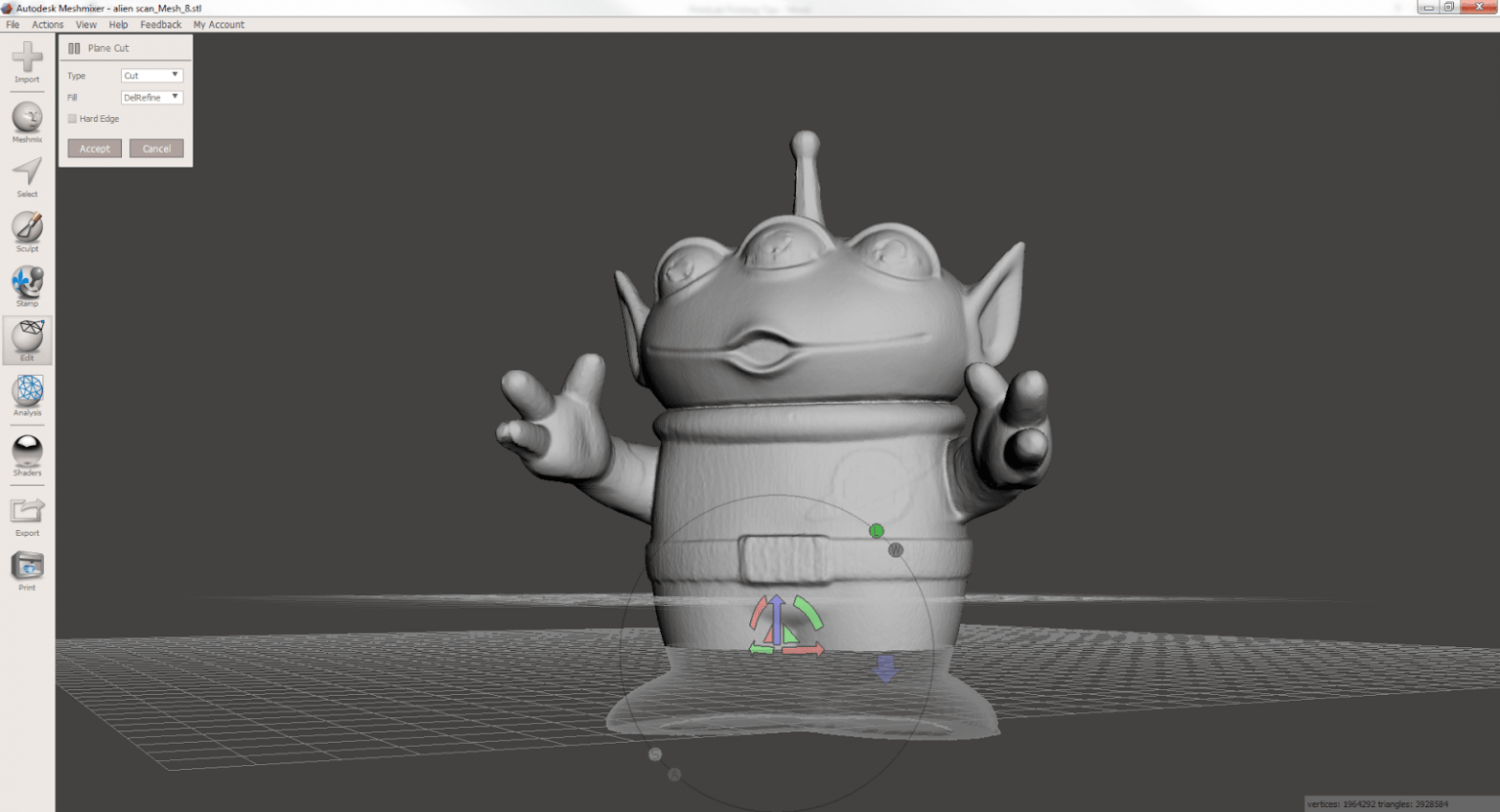The height and width of the screenshot is (812, 1500).
Task: Click the red right-arrow of the gizmo
Action: [806, 649]
